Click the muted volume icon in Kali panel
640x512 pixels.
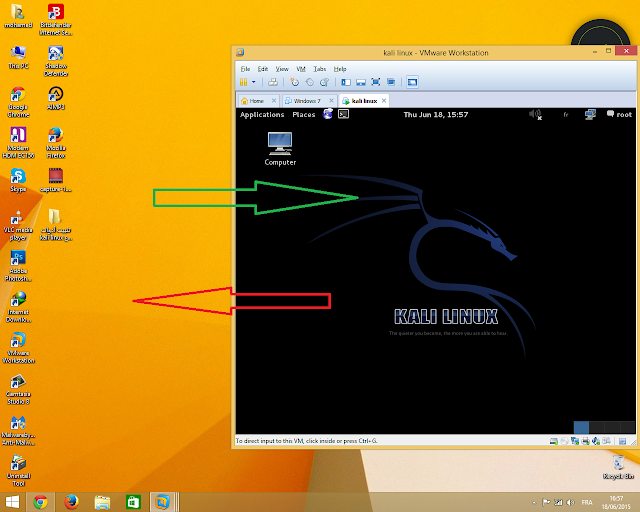pos(535,115)
